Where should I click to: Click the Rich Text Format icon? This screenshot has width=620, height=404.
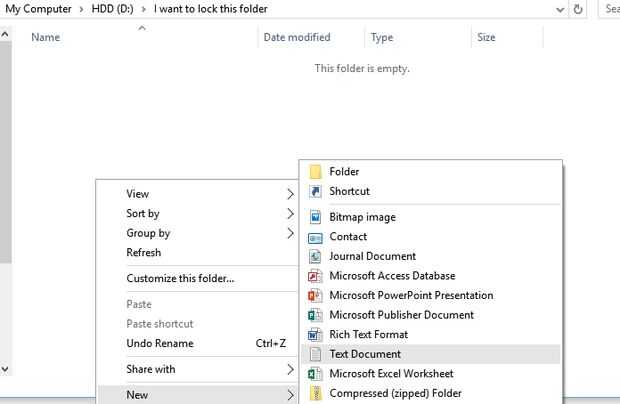[x=315, y=335]
